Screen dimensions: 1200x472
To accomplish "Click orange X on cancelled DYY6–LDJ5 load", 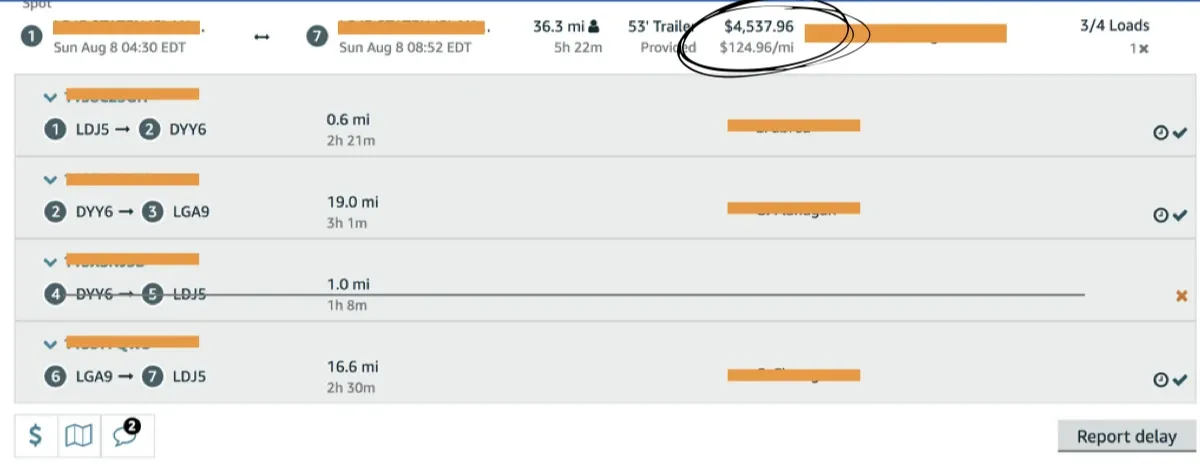I will 1182,295.
